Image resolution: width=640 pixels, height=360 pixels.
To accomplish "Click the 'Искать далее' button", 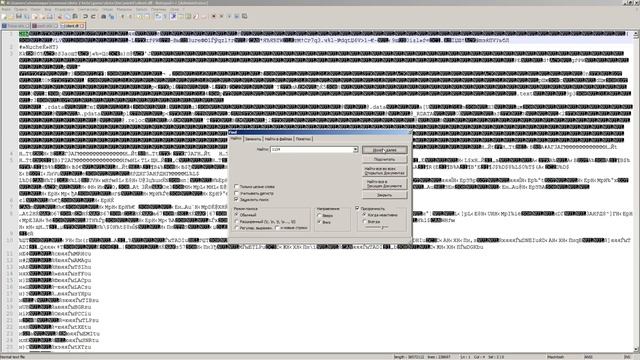I will pyautogui.click(x=384, y=150).
